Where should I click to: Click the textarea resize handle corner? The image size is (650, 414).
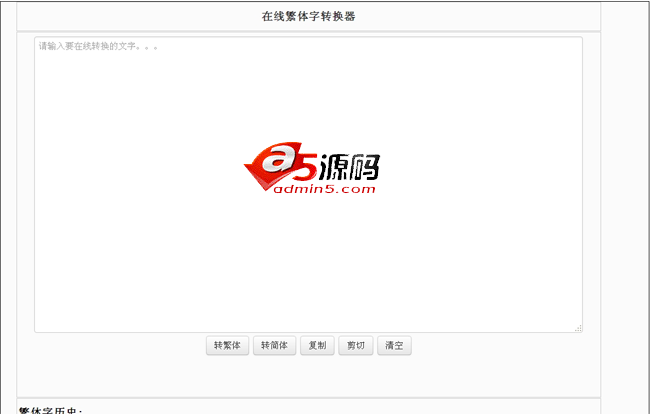(578, 328)
